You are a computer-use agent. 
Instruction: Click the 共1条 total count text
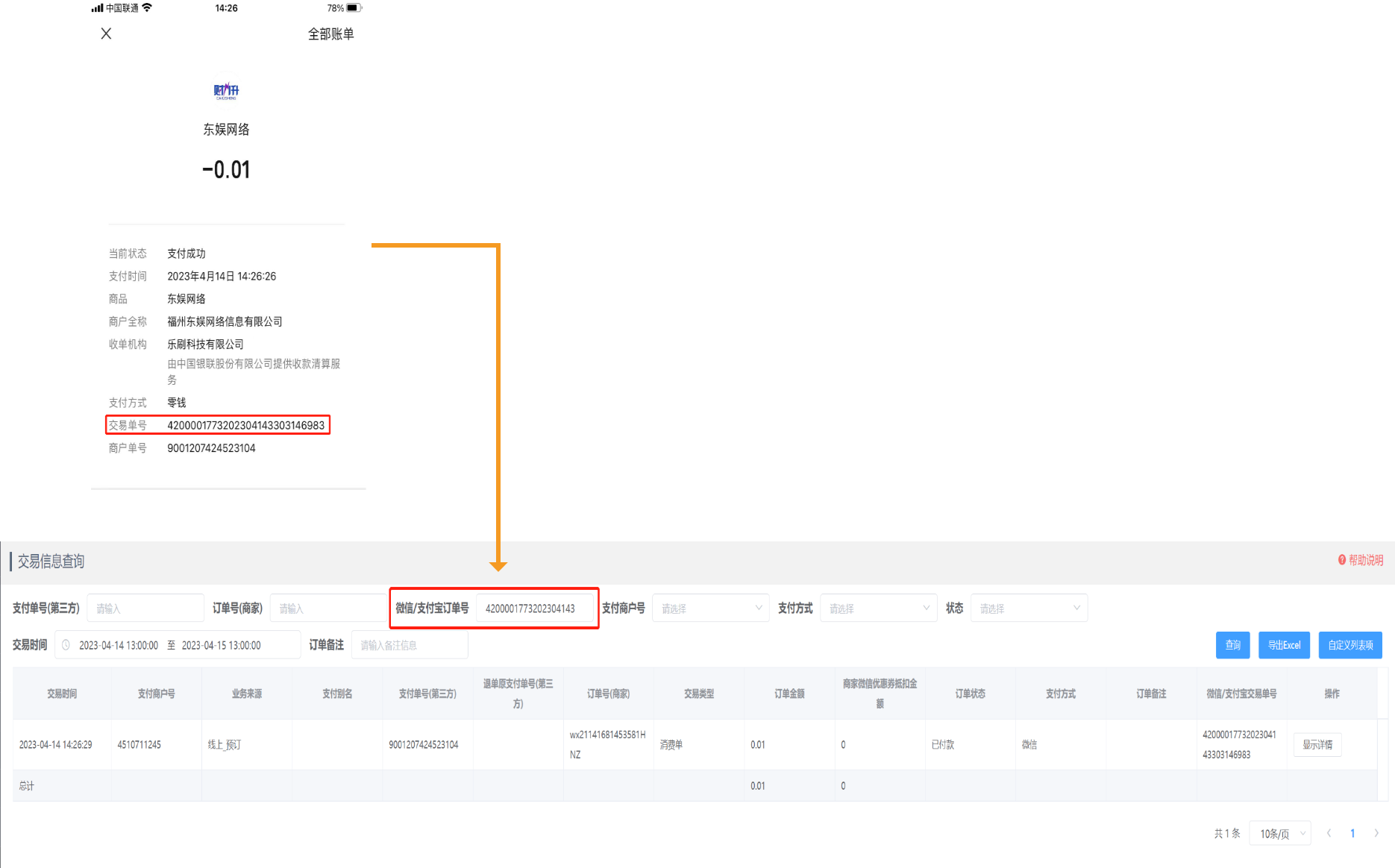coord(1227,834)
